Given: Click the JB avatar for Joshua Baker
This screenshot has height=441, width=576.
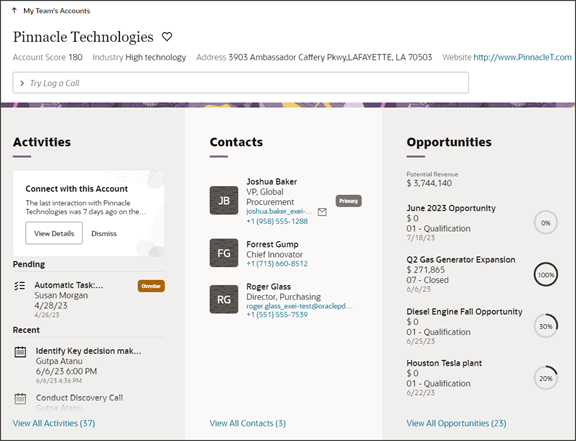Looking at the screenshot, I should pos(224,201).
